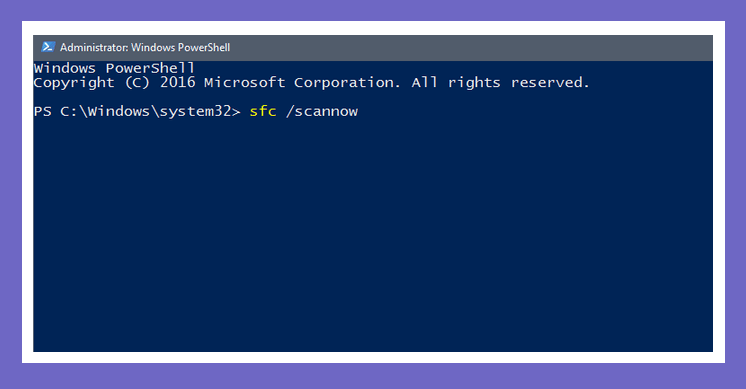
Task: Click the yellow 'sfc' command text
Action: tap(263, 111)
